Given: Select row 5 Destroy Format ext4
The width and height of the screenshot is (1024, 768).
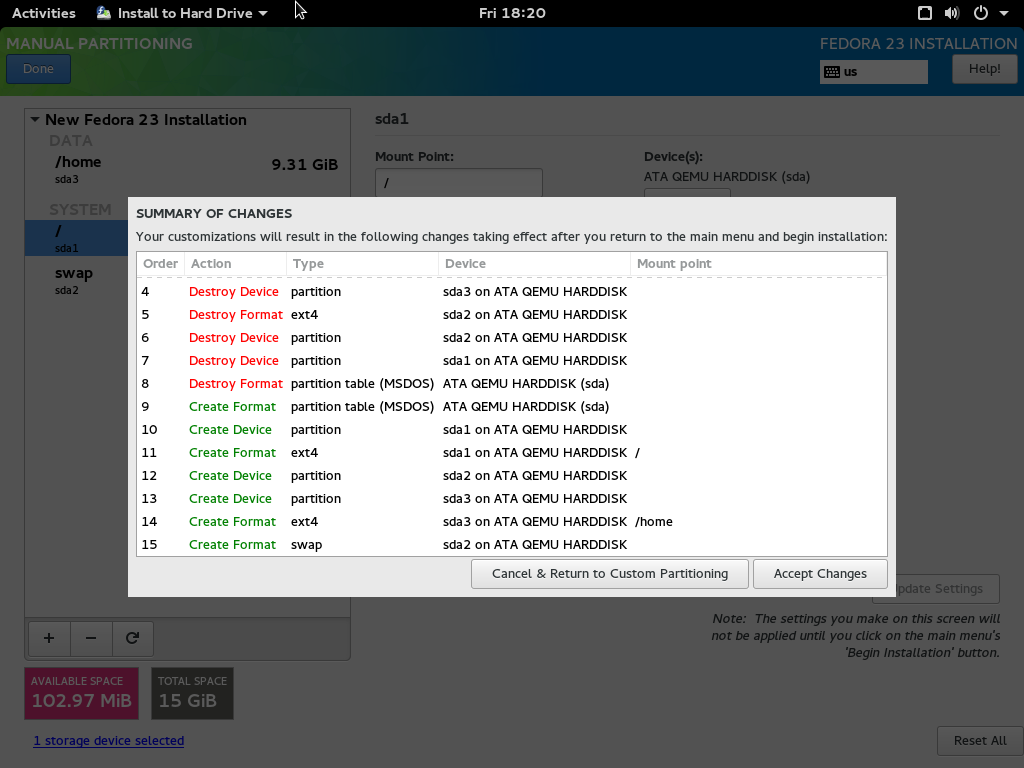Looking at the screenshot, I should (x=511, y=314).
